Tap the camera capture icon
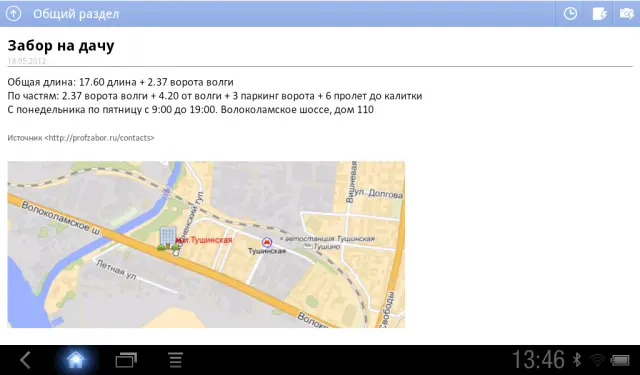The width and height of the screenshot is (640, 375). coord(627,13)
